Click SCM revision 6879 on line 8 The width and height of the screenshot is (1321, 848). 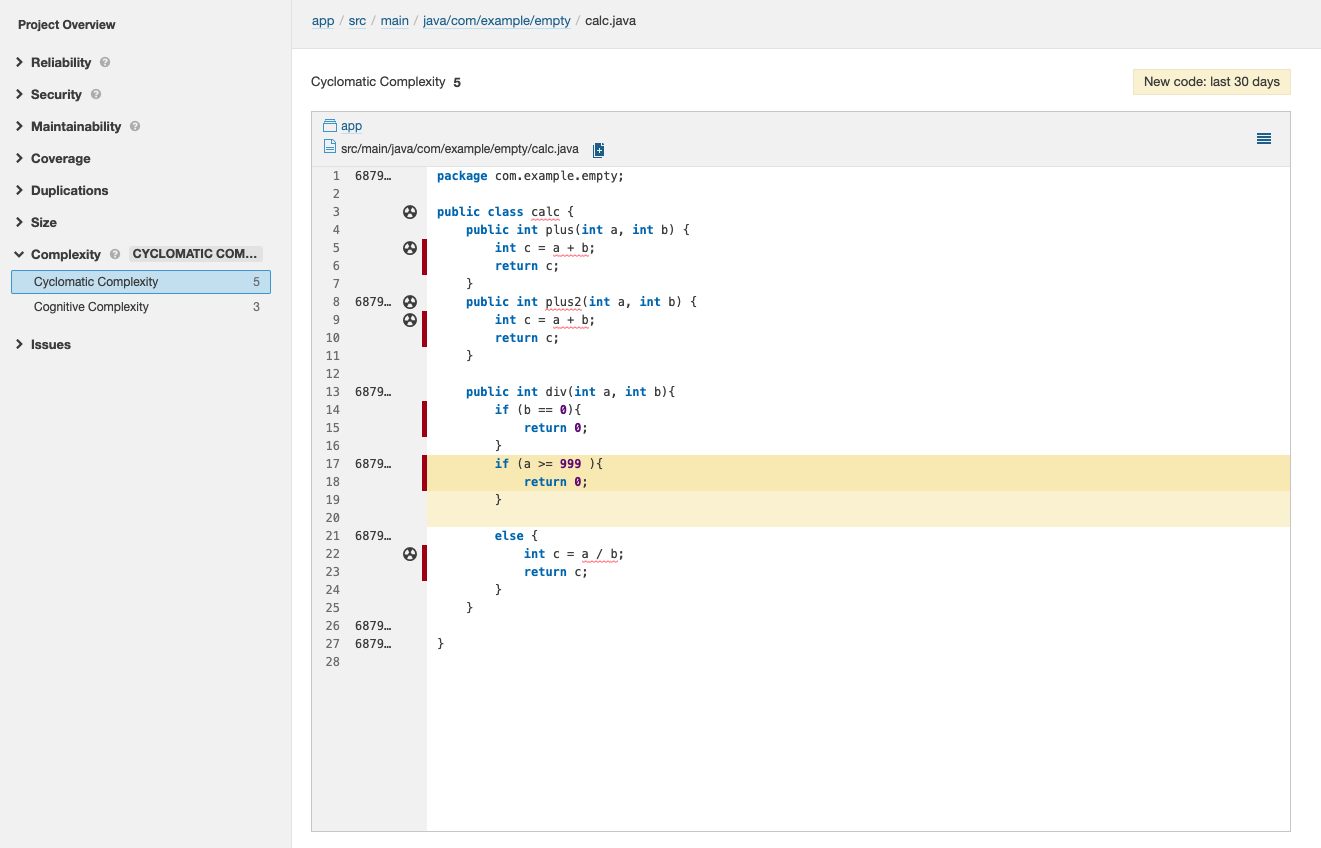(x=374, y=302)
